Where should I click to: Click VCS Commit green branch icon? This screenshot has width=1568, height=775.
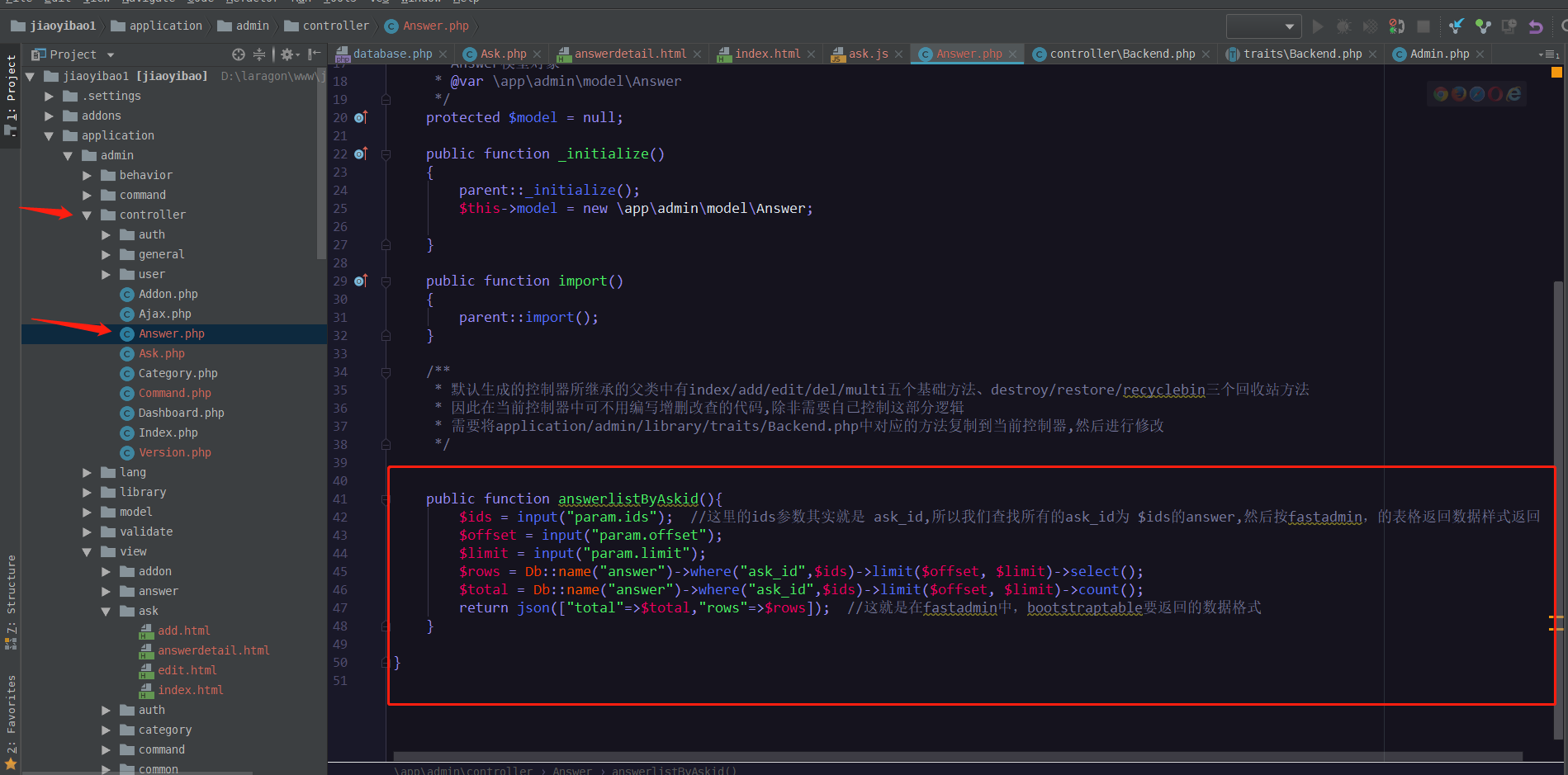(1483, 26)
